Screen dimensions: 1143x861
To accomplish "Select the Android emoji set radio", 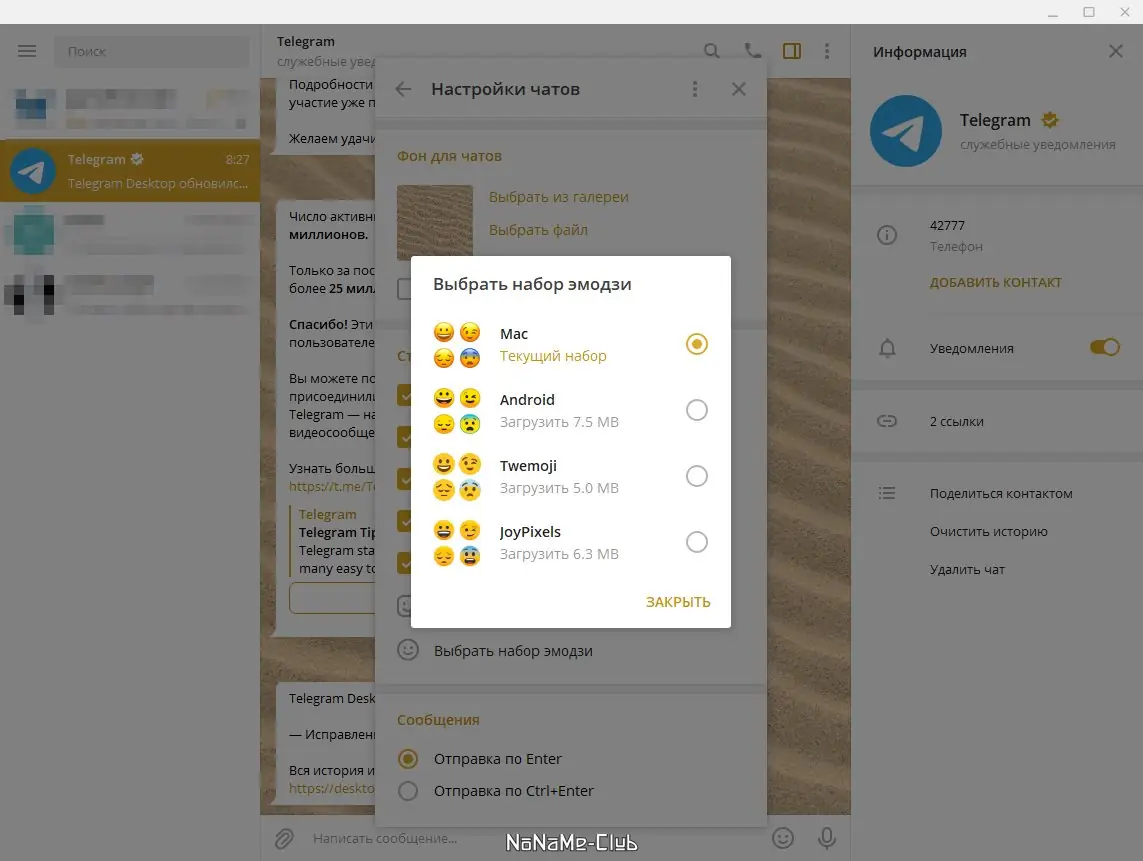I will pyautogui.click(x=697, y=410).
